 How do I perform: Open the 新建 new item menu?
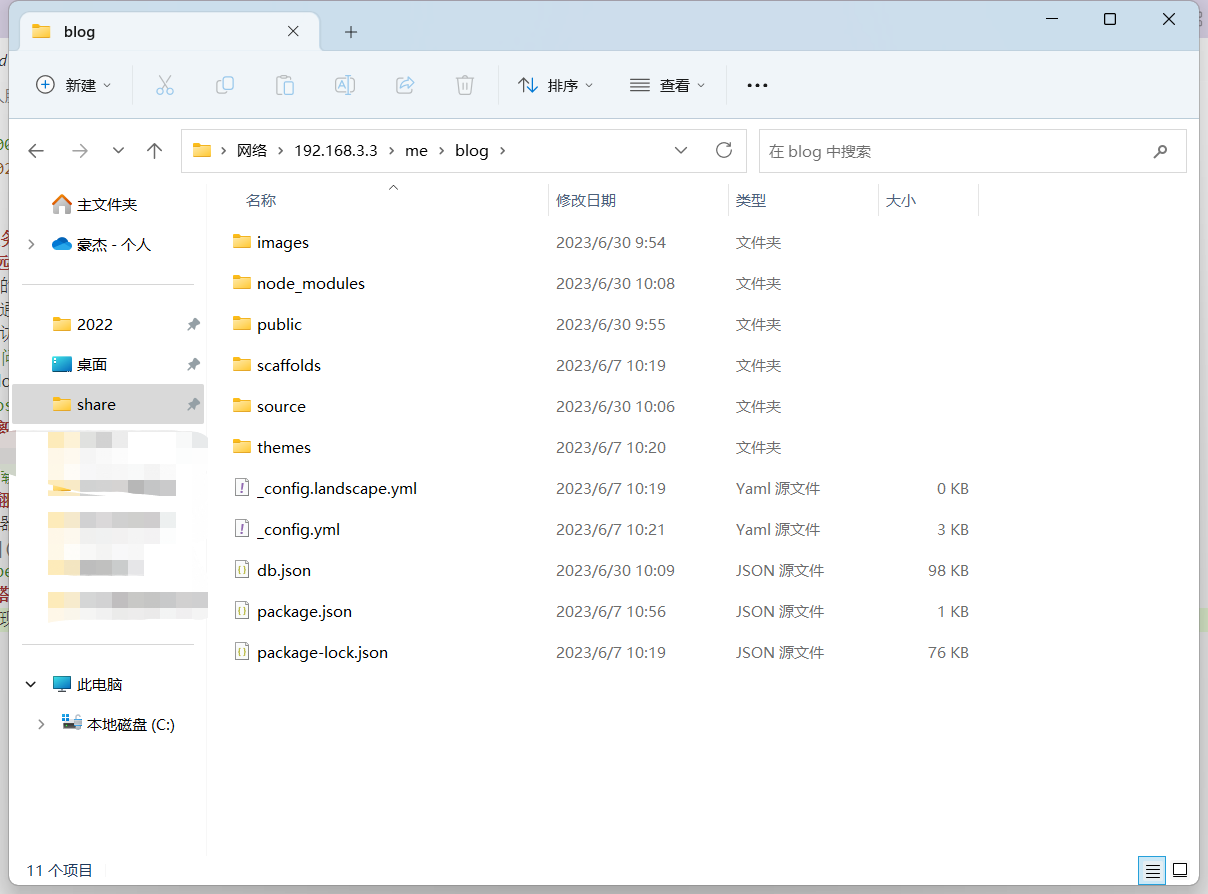(x=74, y=85)
